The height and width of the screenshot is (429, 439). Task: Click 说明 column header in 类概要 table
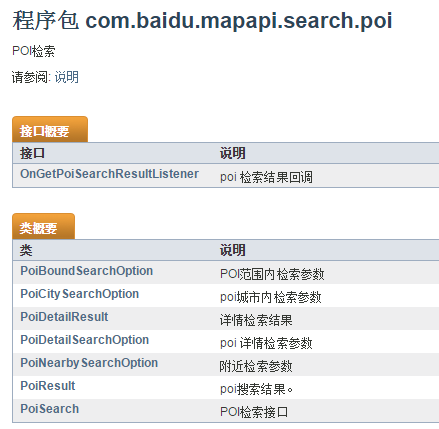(x=232, y=250)
